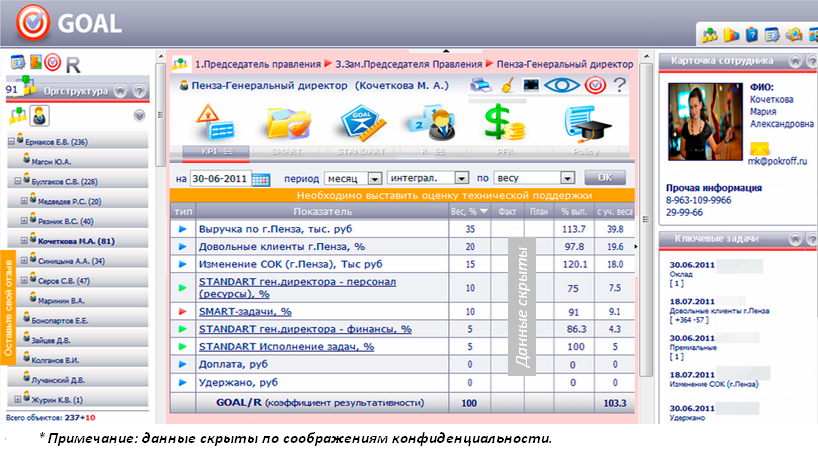Click the breadcrumb org-chart icon
The width and height of the screenshot is (818, 458).
180,64
